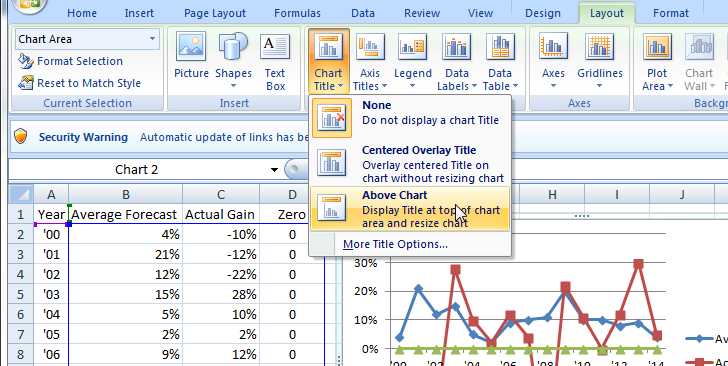Click Format Selection button

(x=71, y=61)
